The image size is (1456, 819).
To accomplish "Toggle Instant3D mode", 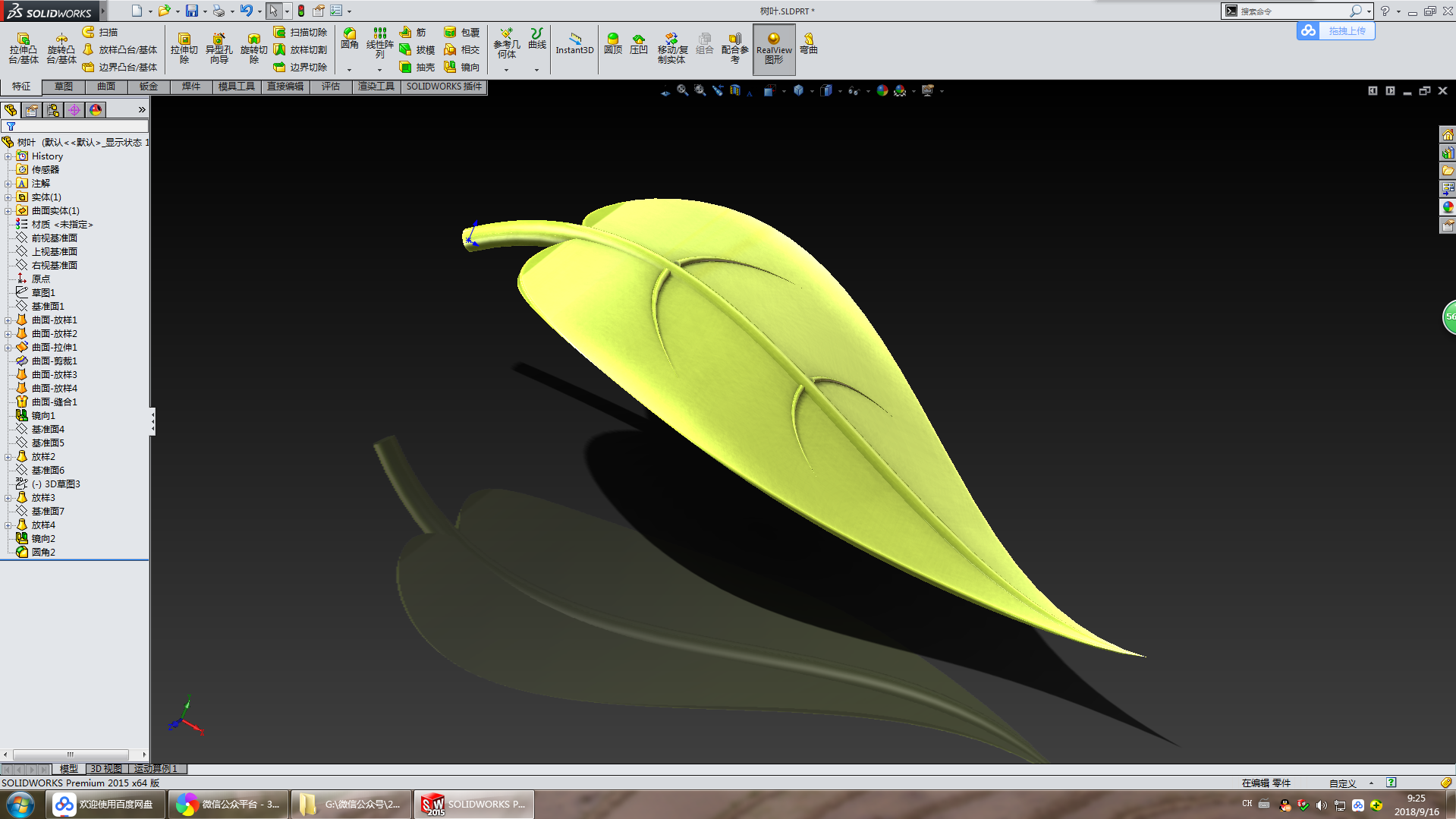I will click(574, 43).
